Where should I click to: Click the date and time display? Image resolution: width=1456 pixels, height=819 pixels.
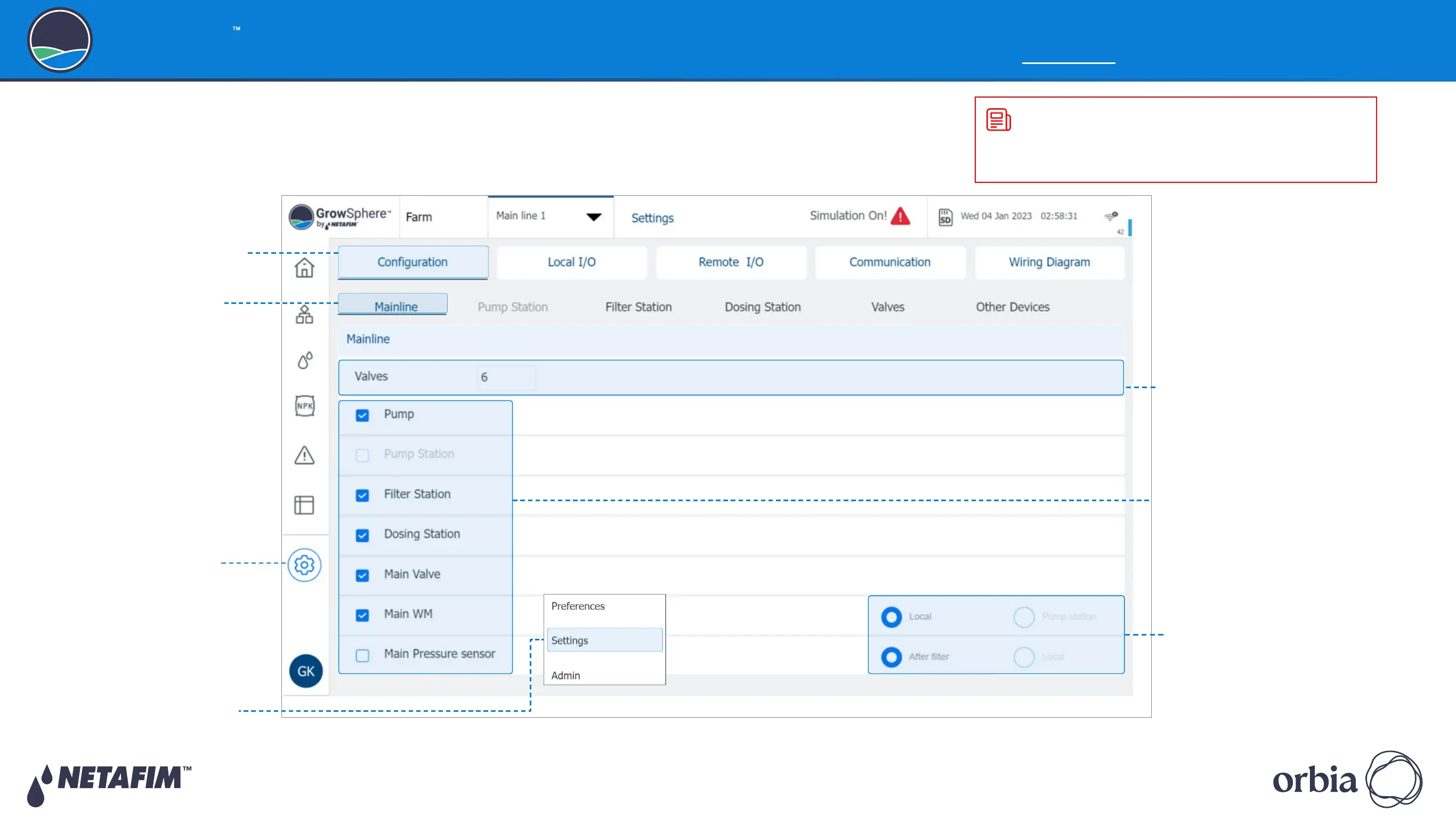pyautogui.click(x=1018, y=216)
